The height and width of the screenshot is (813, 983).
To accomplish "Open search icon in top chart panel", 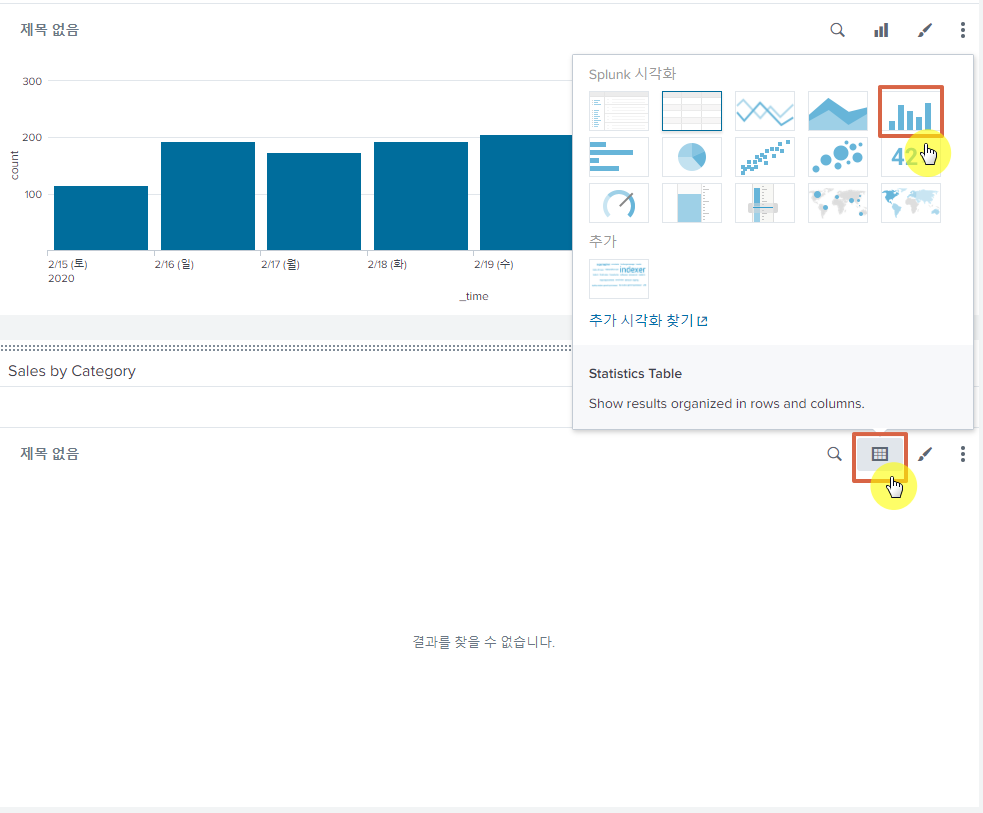I will (x=837, y=30).
